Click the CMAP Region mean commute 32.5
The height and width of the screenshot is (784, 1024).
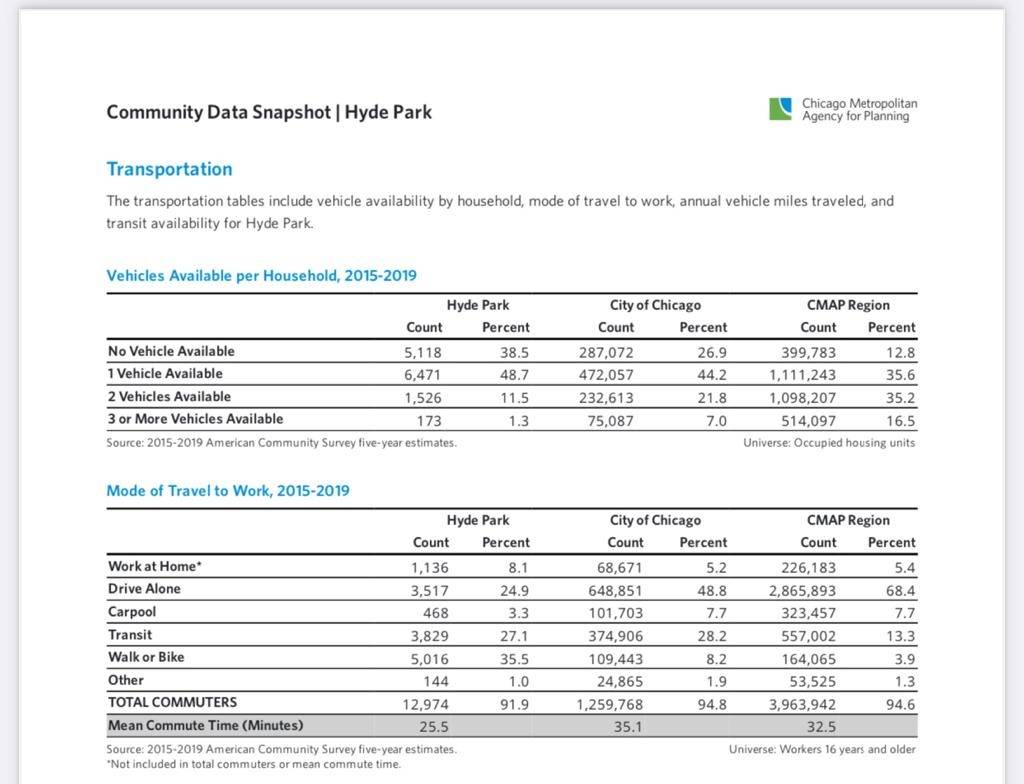(x=821, y=727)
